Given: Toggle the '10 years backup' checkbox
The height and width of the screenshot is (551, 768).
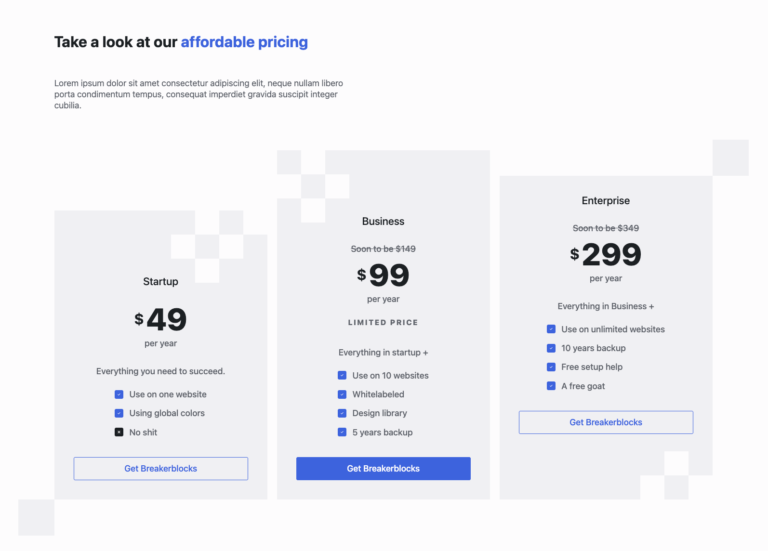Looking at the screenshot, I should point(551,348).
